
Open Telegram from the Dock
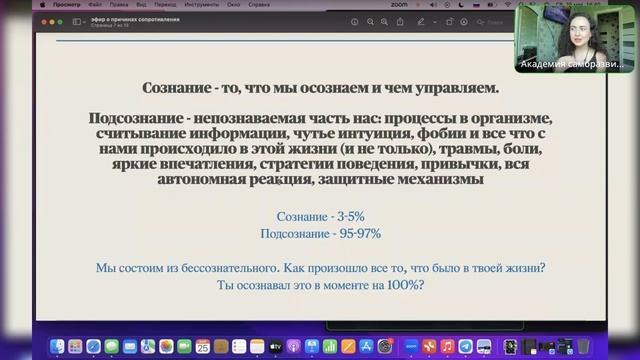465,347
